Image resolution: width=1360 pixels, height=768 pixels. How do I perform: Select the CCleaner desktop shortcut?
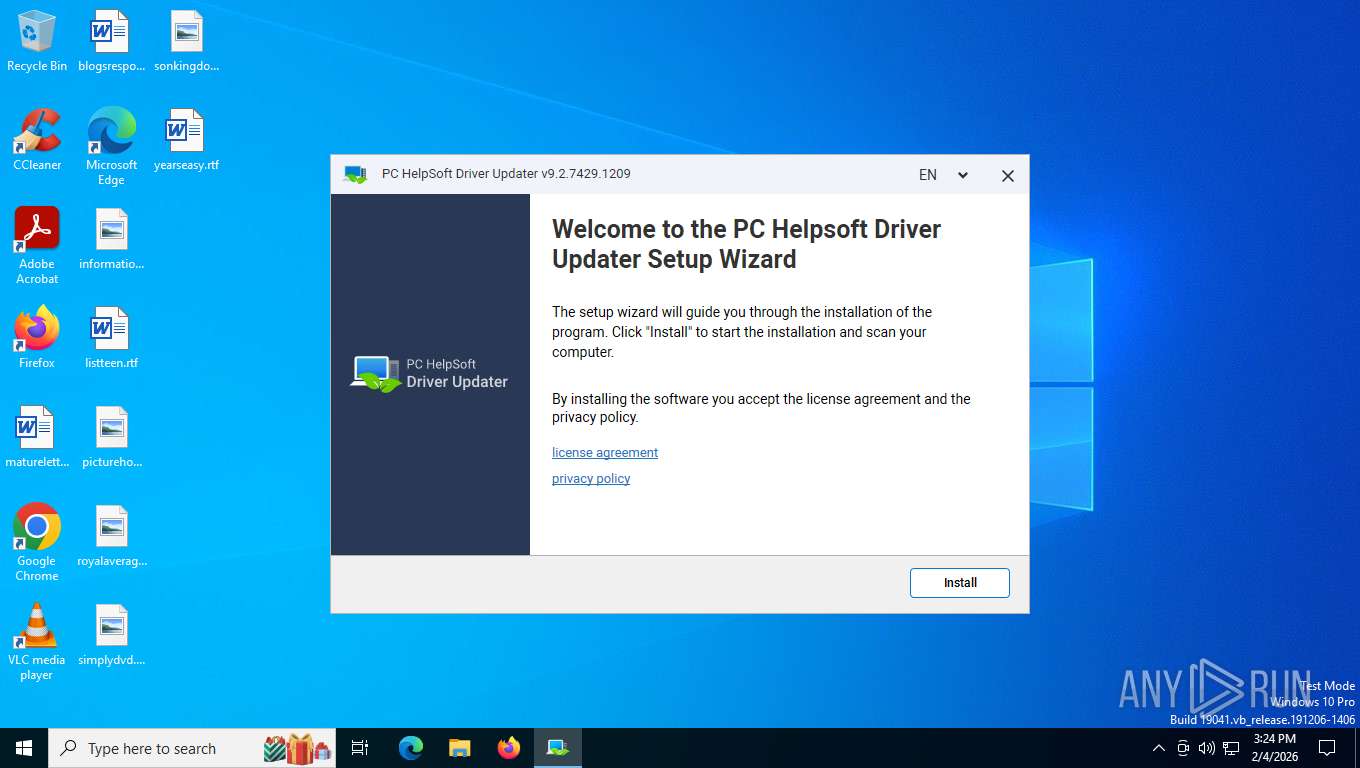[37, 140]
